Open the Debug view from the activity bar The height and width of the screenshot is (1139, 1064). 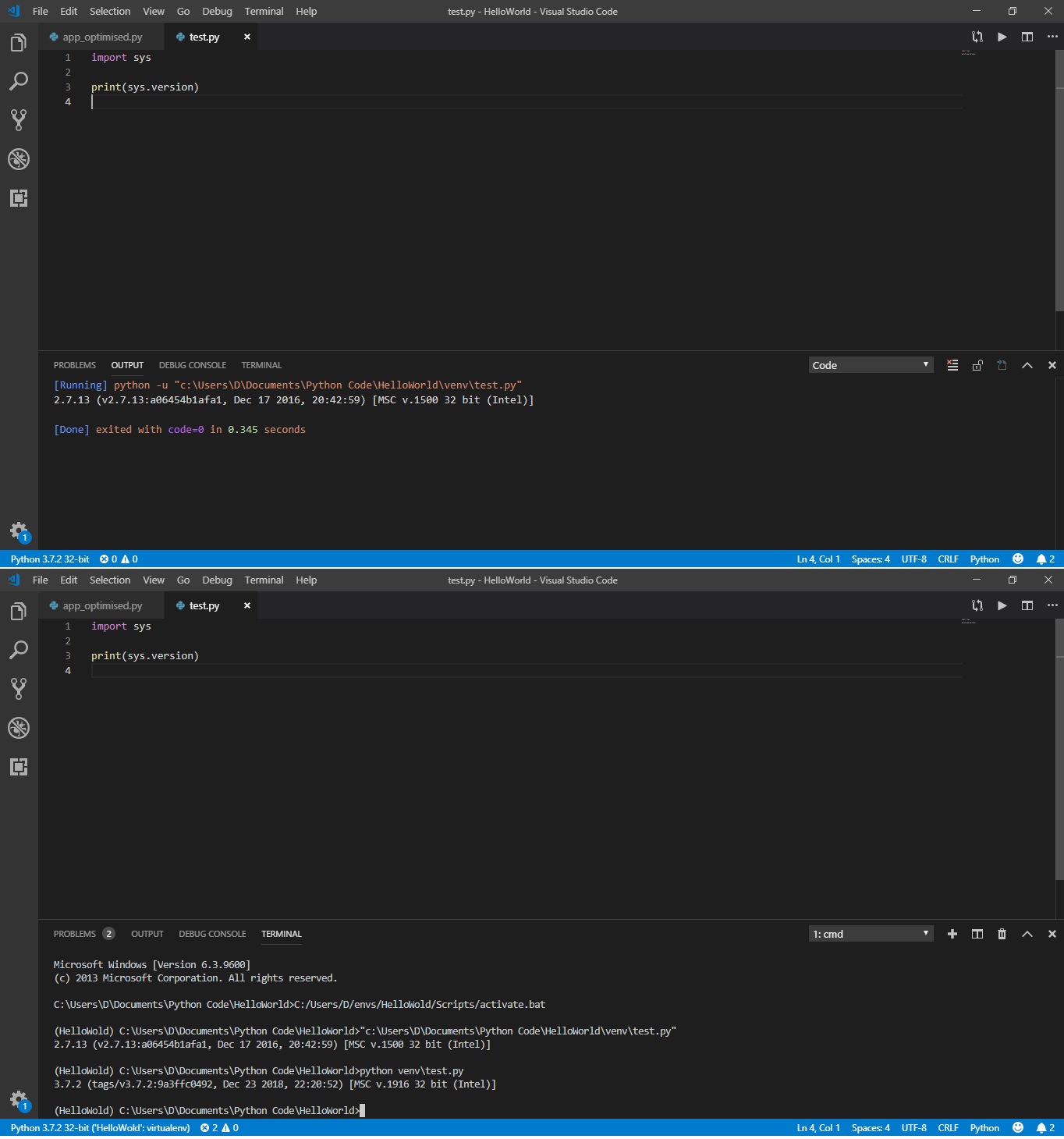19,159
